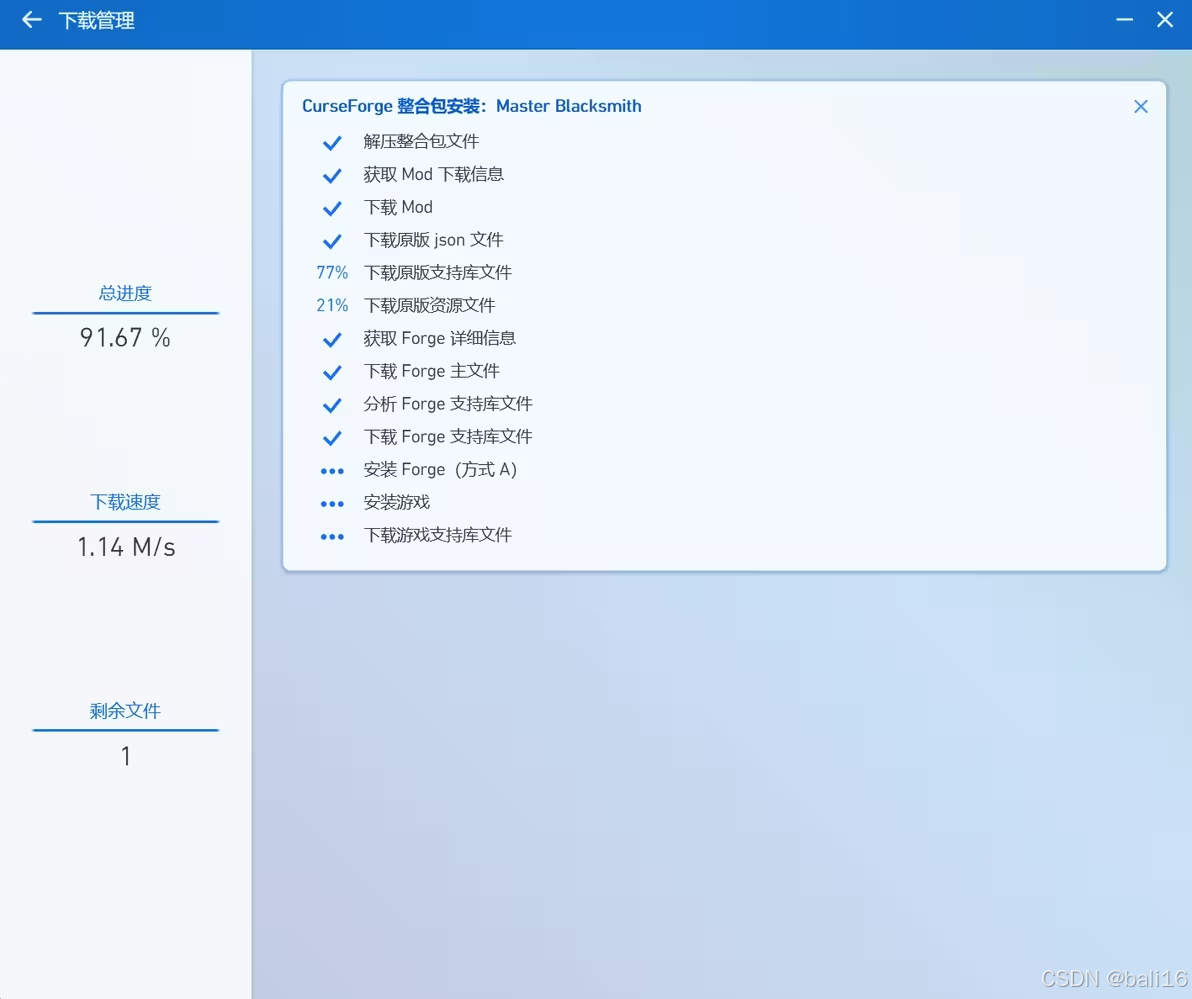Select the 获取 Forge 详细信息 step text

pos(439,338)
